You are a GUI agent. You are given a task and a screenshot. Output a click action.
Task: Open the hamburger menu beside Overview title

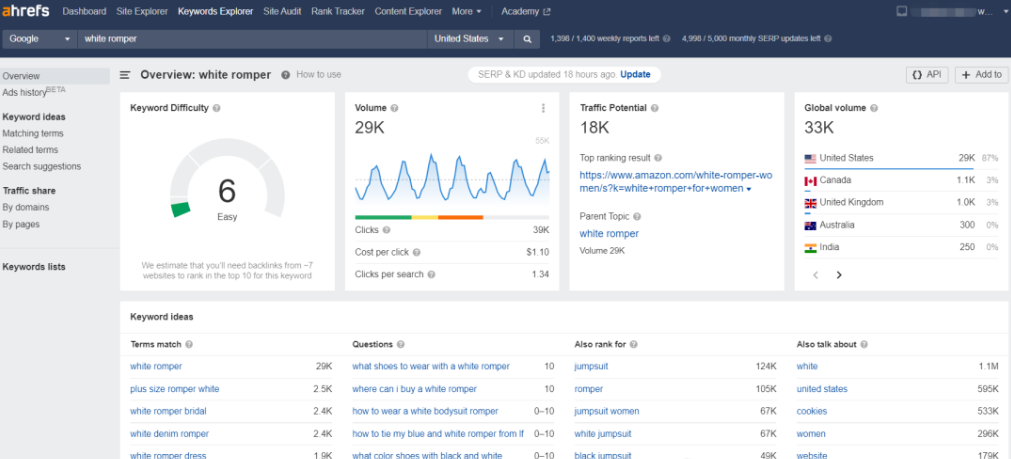126,75
